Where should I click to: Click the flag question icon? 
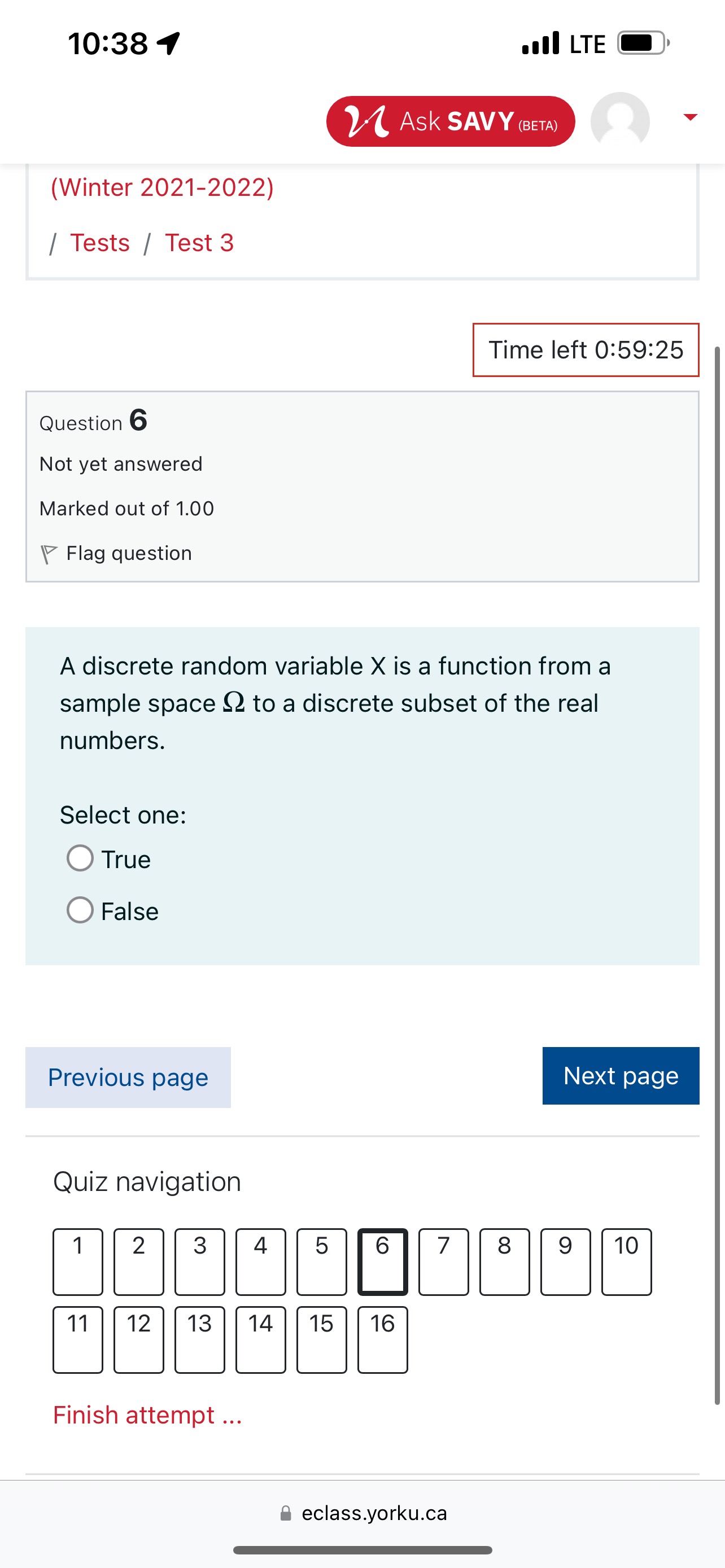click(x=49, y=554)
